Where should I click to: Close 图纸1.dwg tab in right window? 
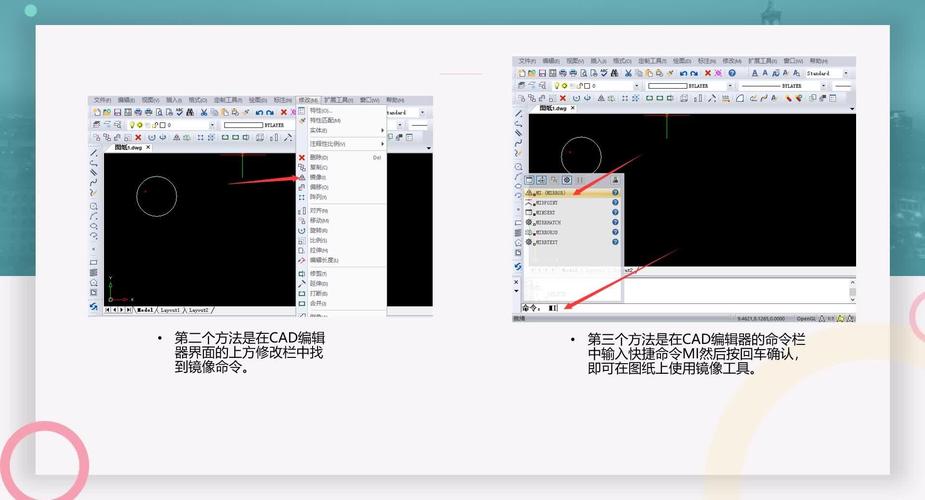[x=572, y=108]
